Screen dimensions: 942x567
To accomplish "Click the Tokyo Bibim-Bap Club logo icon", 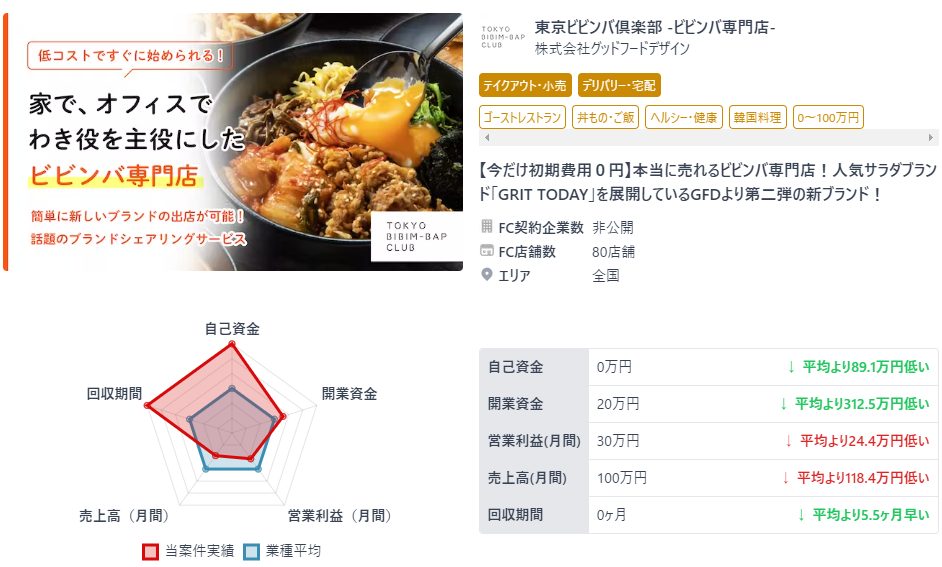I will click(503, 37).
